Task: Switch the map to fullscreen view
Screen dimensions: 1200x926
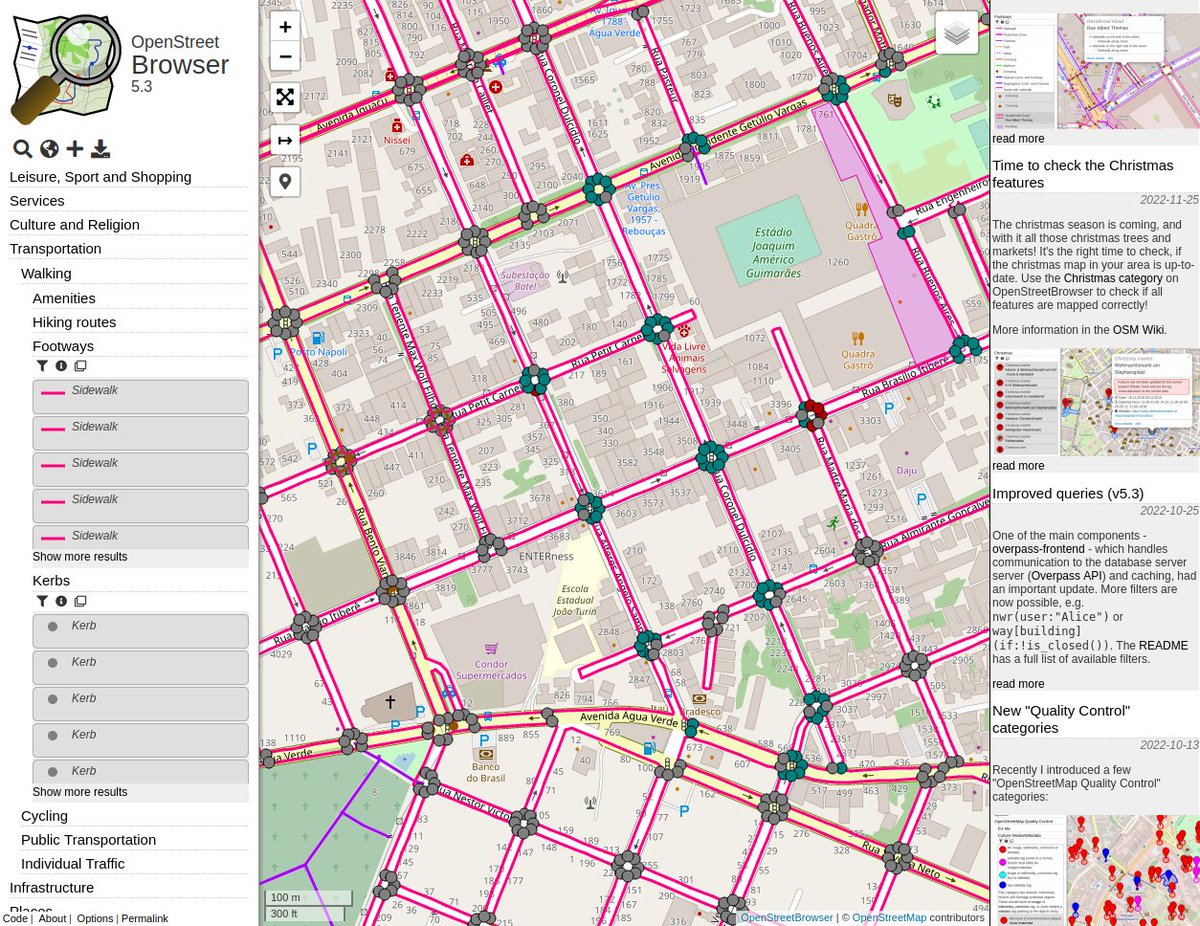Action: click(285, 97)
